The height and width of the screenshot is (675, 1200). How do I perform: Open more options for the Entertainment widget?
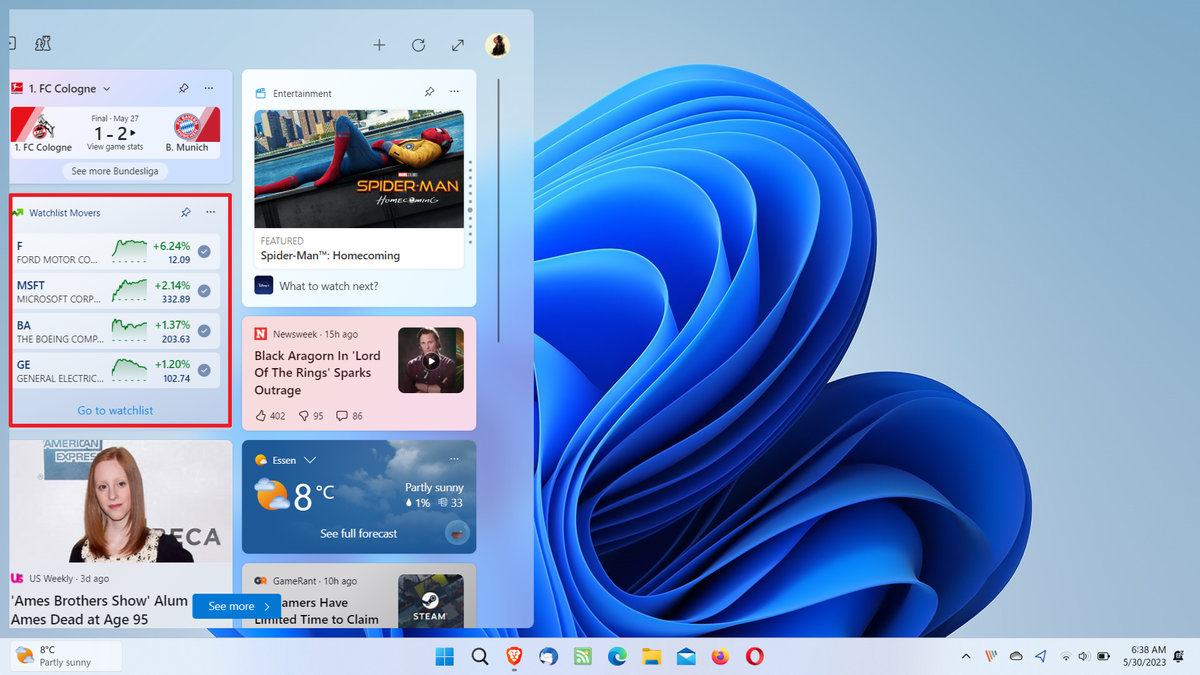tap(454, 91)
